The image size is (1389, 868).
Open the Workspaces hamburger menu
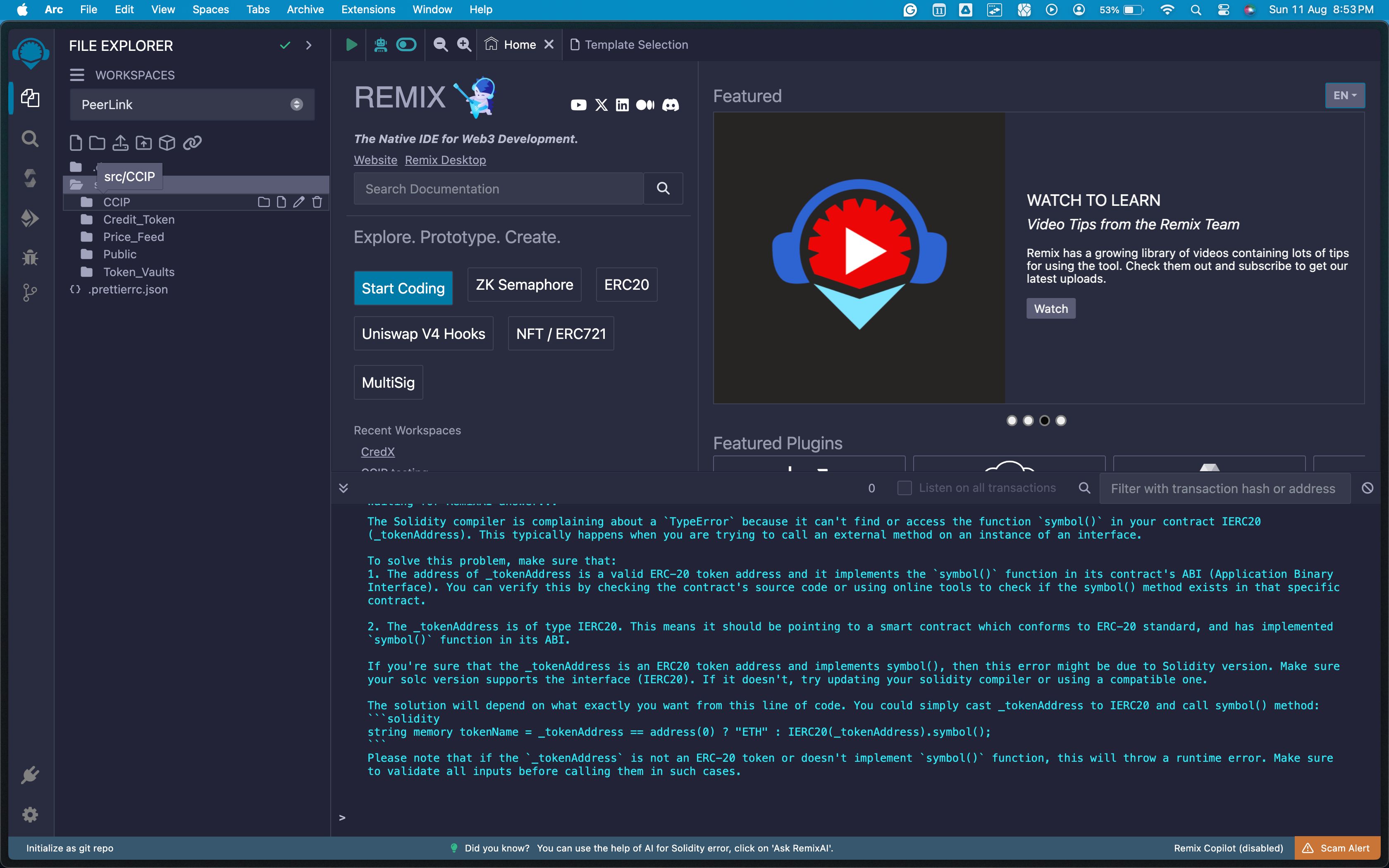tap(77, 75)
